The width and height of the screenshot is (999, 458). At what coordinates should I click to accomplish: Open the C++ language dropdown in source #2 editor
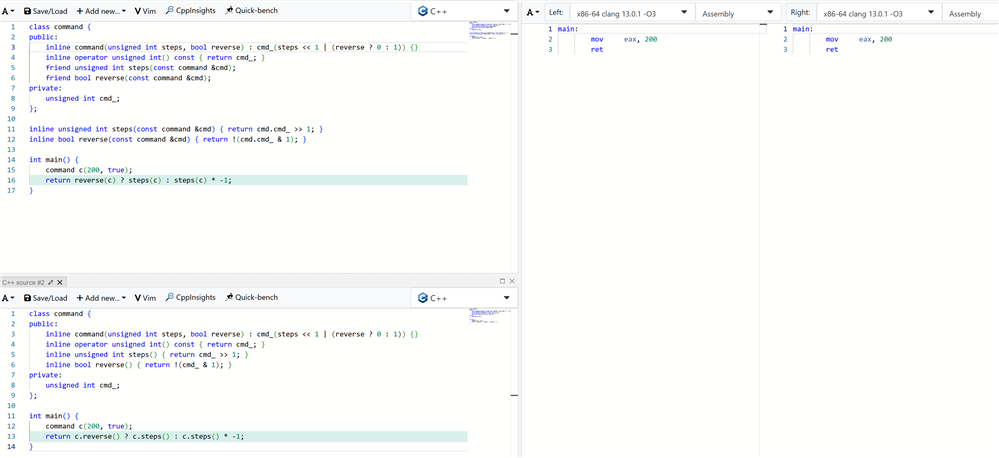click(x=464, y=297)
